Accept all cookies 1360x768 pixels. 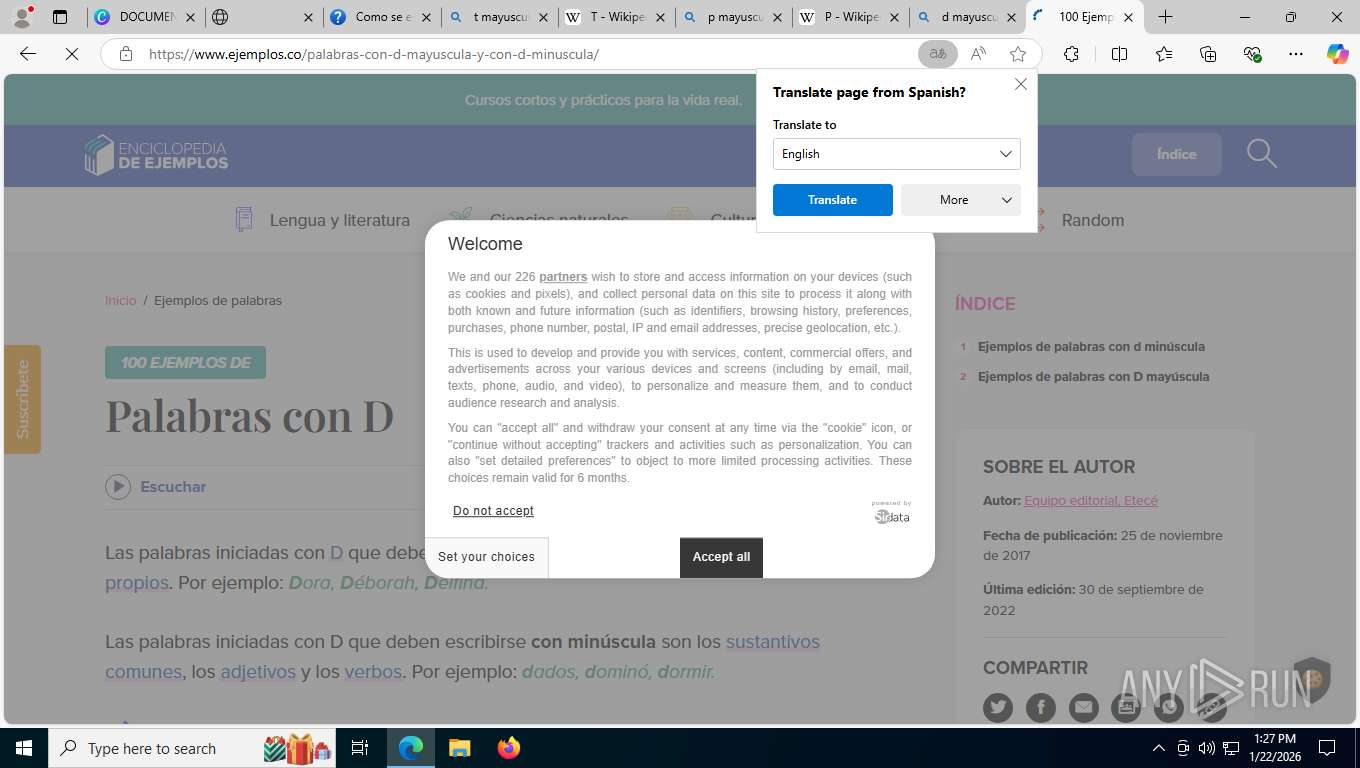[x=721, y=557]
